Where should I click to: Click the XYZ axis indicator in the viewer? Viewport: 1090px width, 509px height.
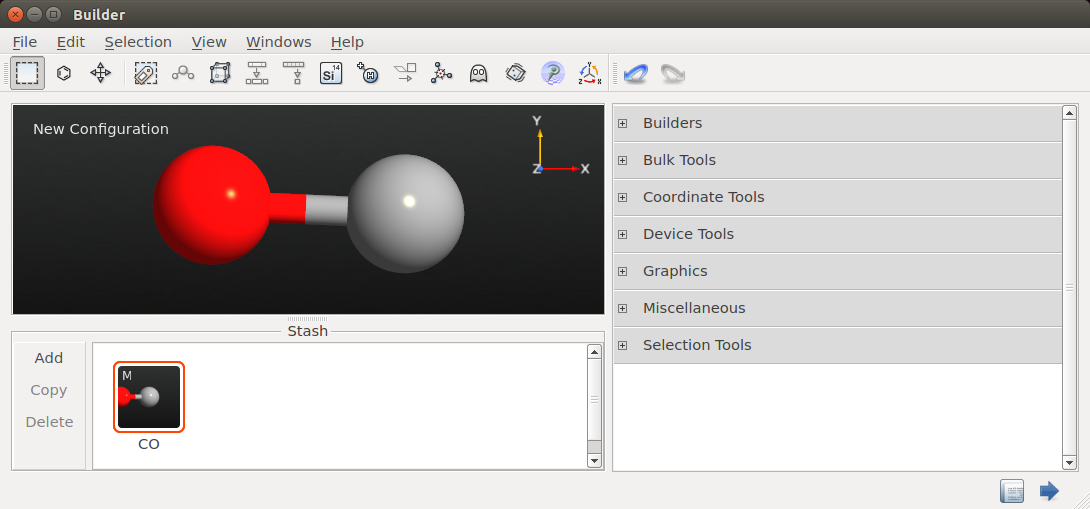pyautogui.click(x=560, y=146)
